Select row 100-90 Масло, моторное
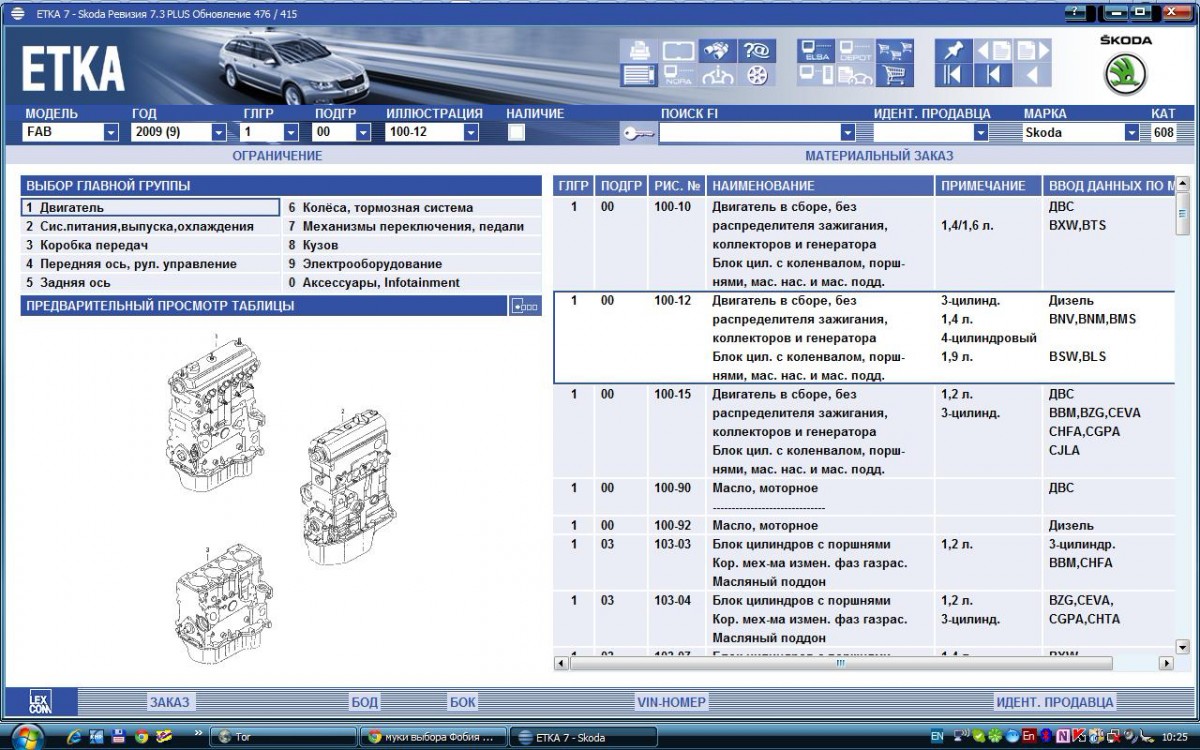1200x750 pixels. 864,497
